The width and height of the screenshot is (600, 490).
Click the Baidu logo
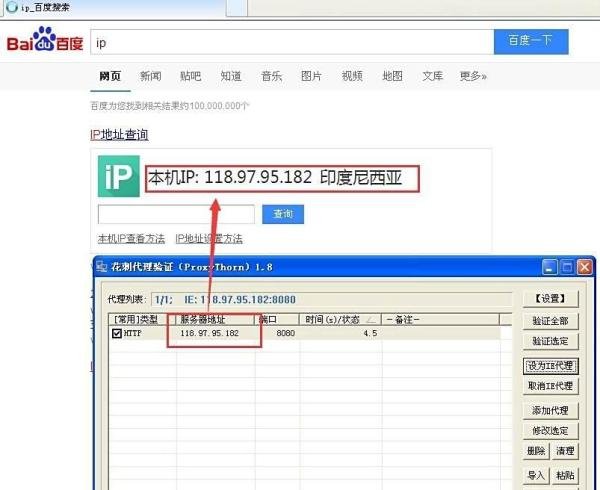coord(45,39)
